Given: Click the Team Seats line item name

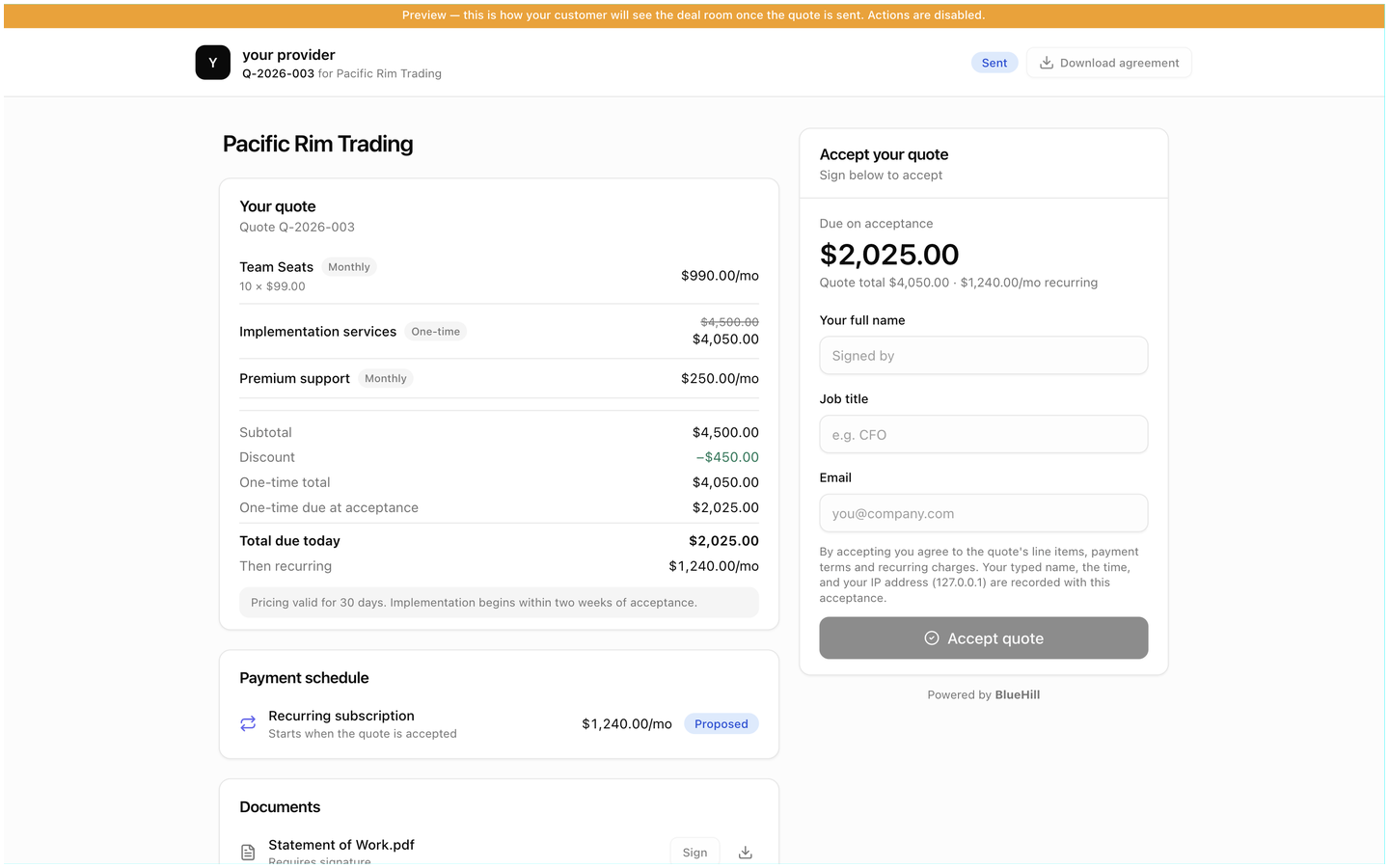Looking at the screenshot, I should click(277, 267).
